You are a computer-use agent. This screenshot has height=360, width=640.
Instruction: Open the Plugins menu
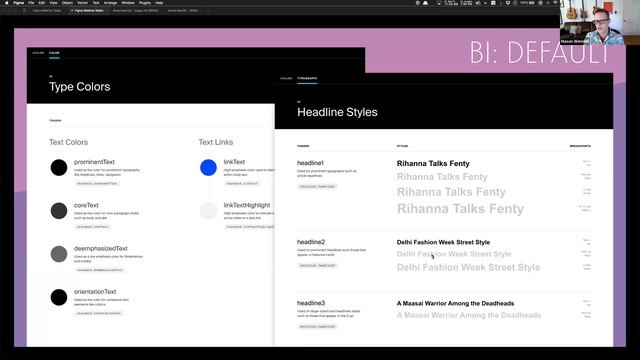coord(144,2)
